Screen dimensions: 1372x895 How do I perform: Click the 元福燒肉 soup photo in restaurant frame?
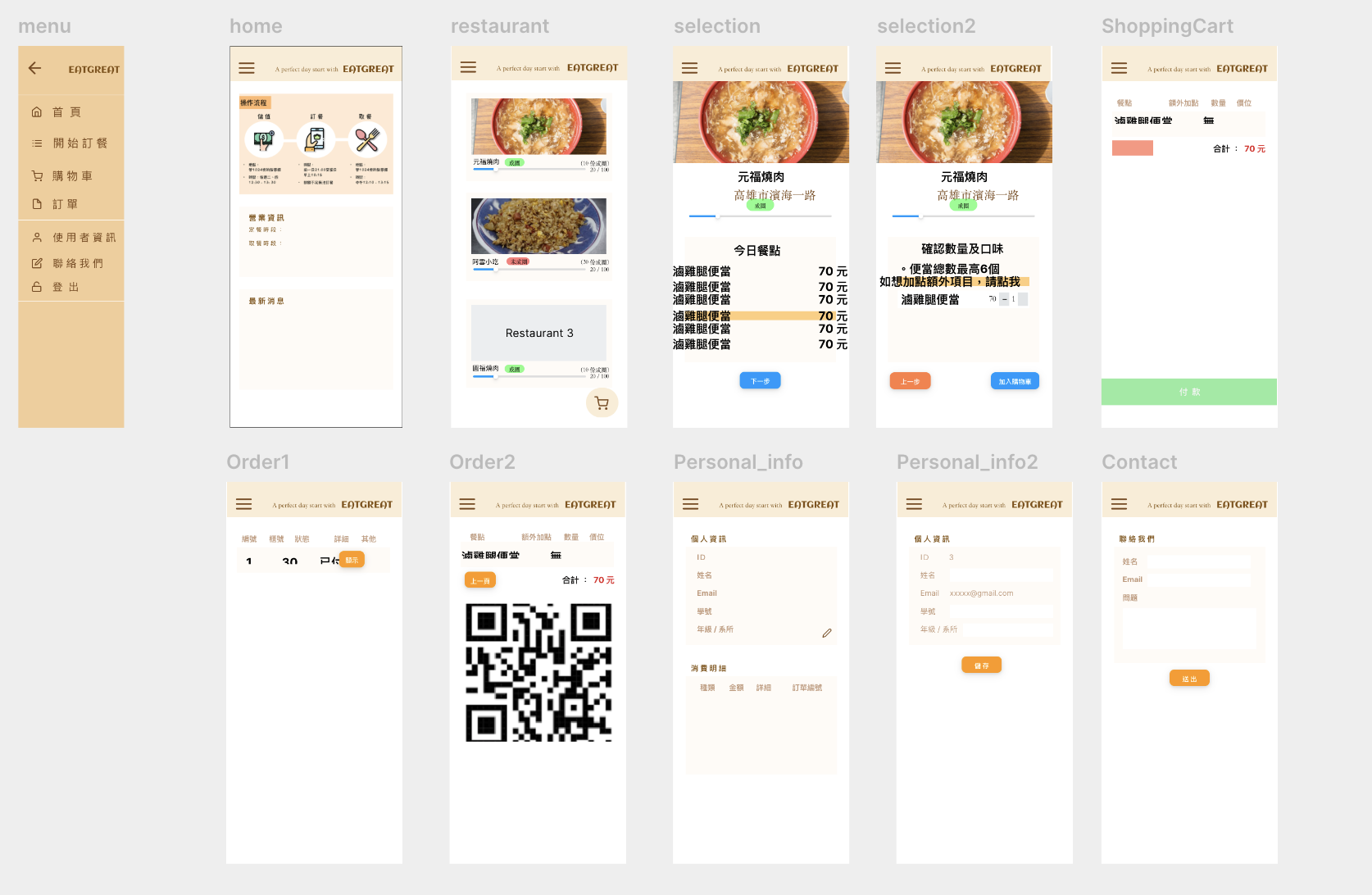click(538, 126)
